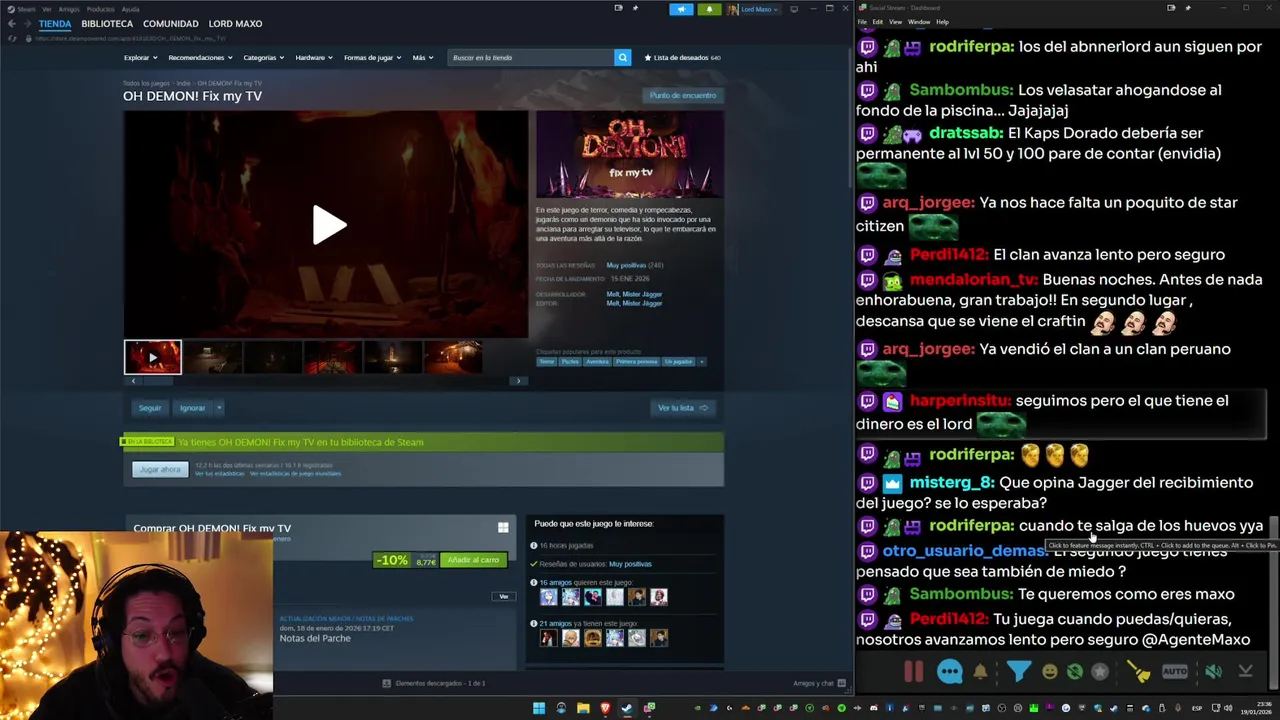This screenshot has width=1280, height=720.
Task: Open the File menu in Social Stream
Action: [x=862, y=21]
